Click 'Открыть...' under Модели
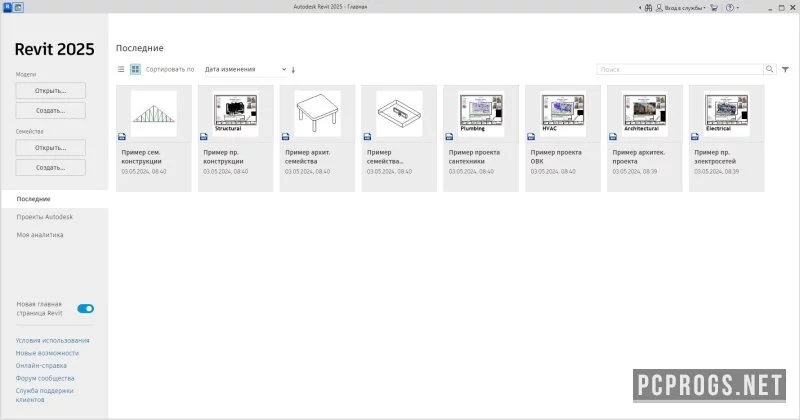 51,91
